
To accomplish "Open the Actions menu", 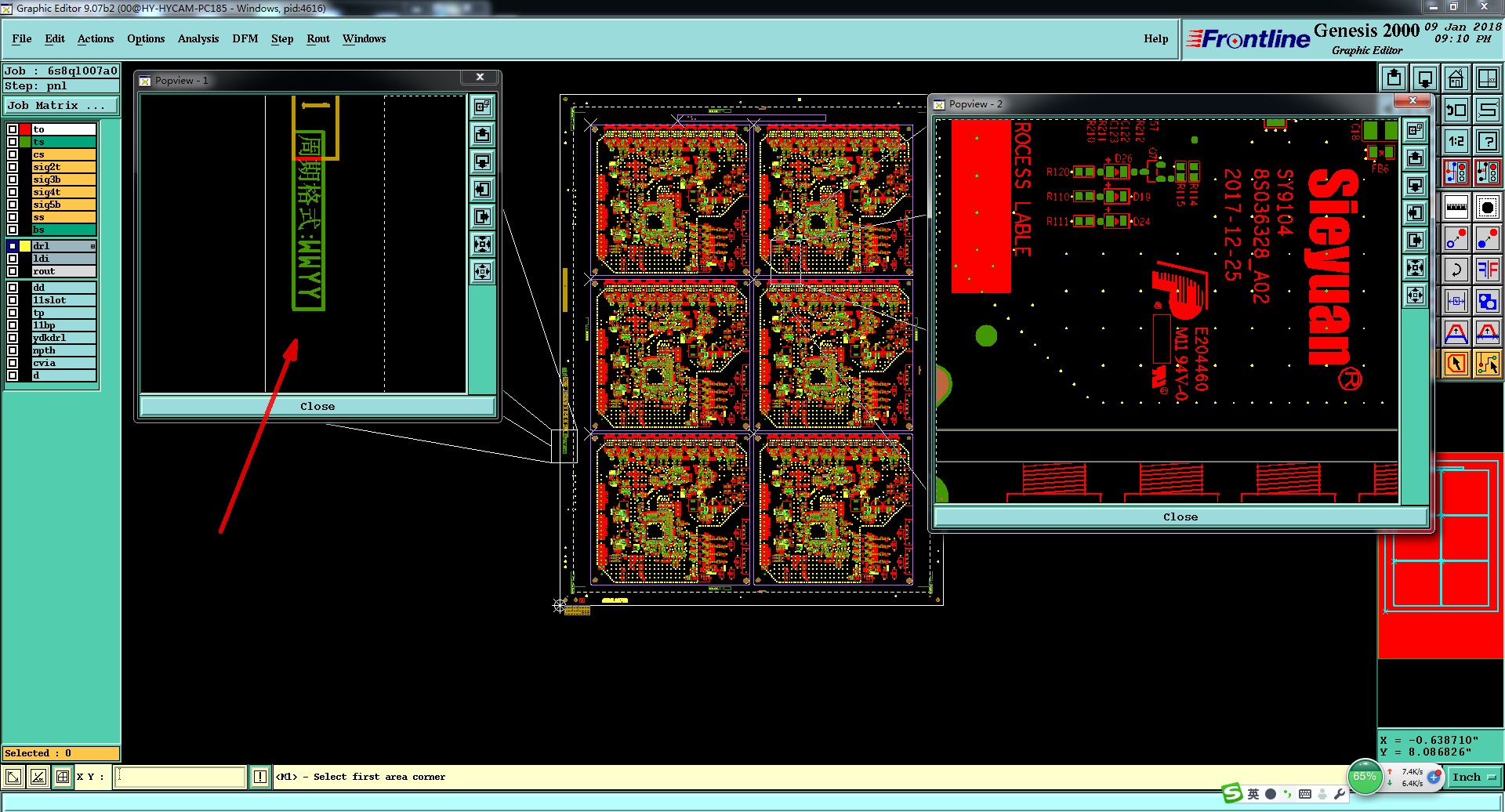I will pyautogui.click(x=96, y=38).
